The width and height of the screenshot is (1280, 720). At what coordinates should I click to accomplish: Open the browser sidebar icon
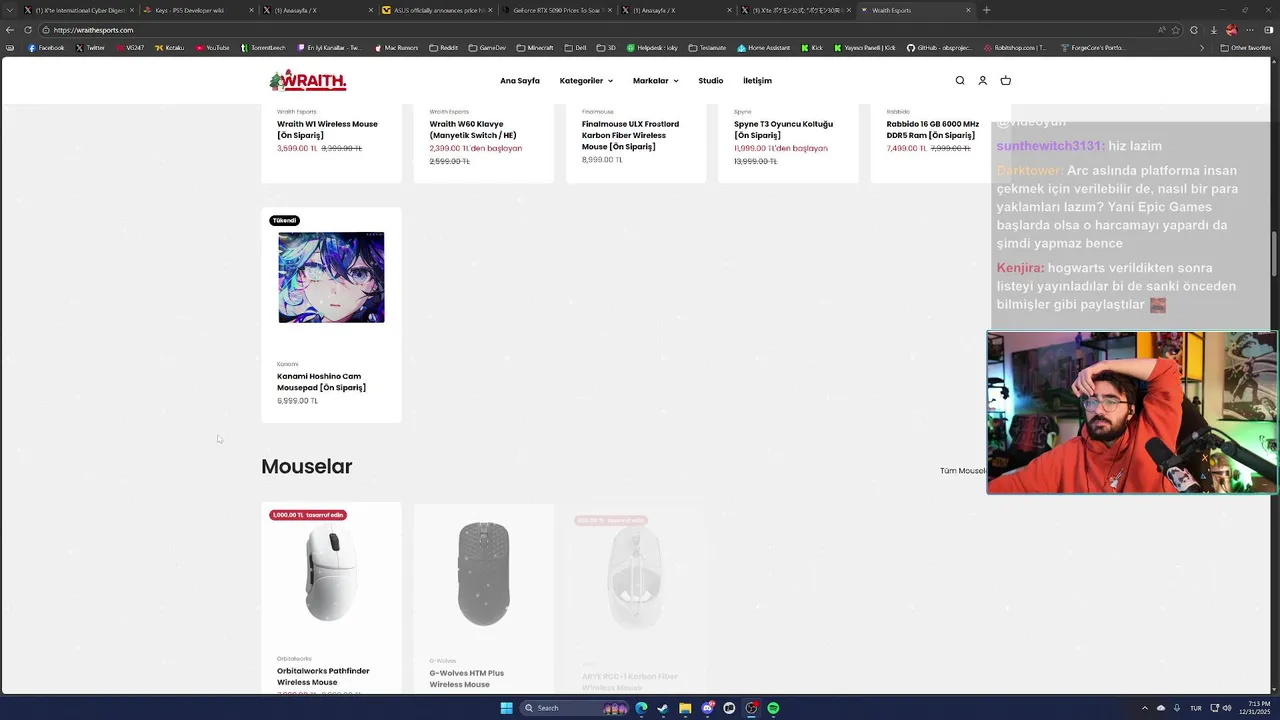coord(1270,30)
